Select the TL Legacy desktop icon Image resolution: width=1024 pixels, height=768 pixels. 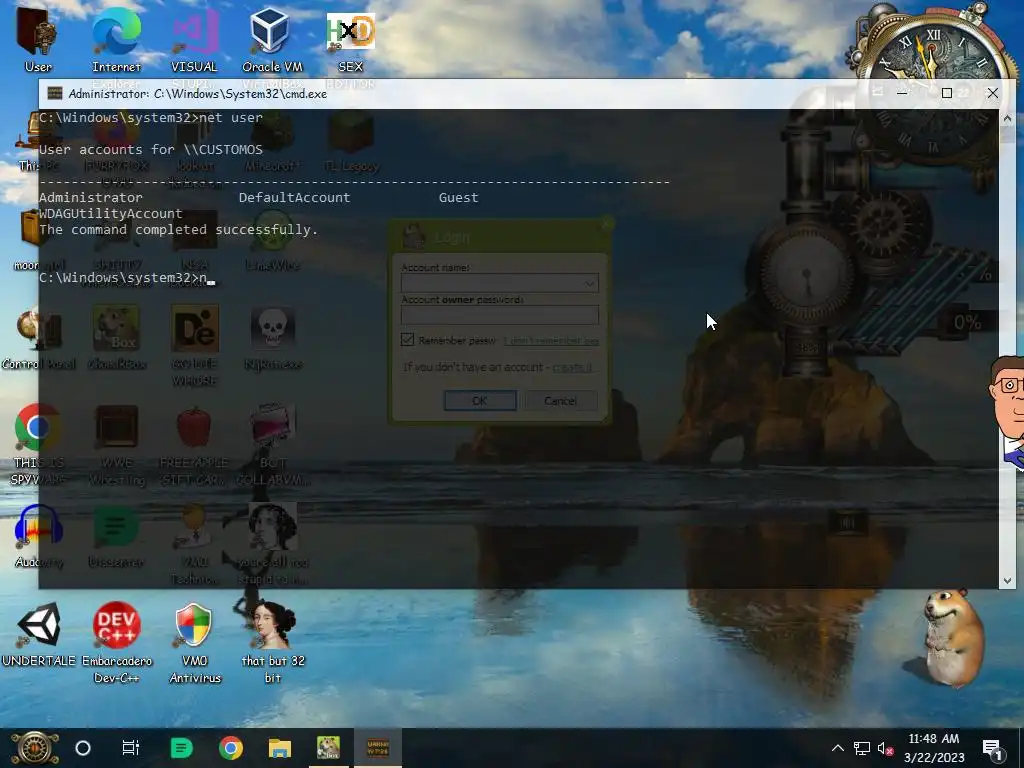[x=351, y=140]
